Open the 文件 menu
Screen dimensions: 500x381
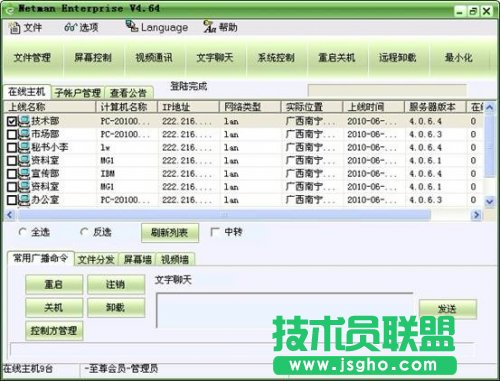[x=26, y=27]
